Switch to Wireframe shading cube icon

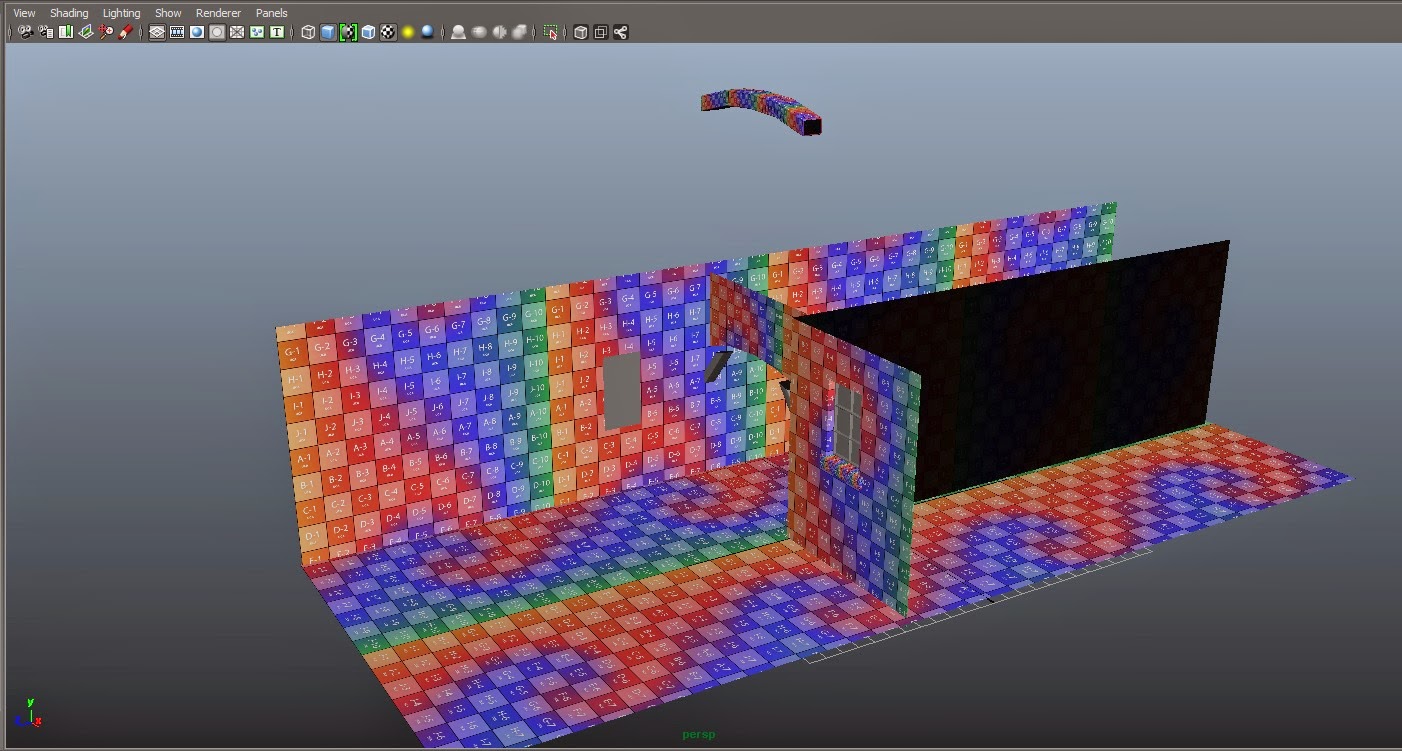pos(308,32)
